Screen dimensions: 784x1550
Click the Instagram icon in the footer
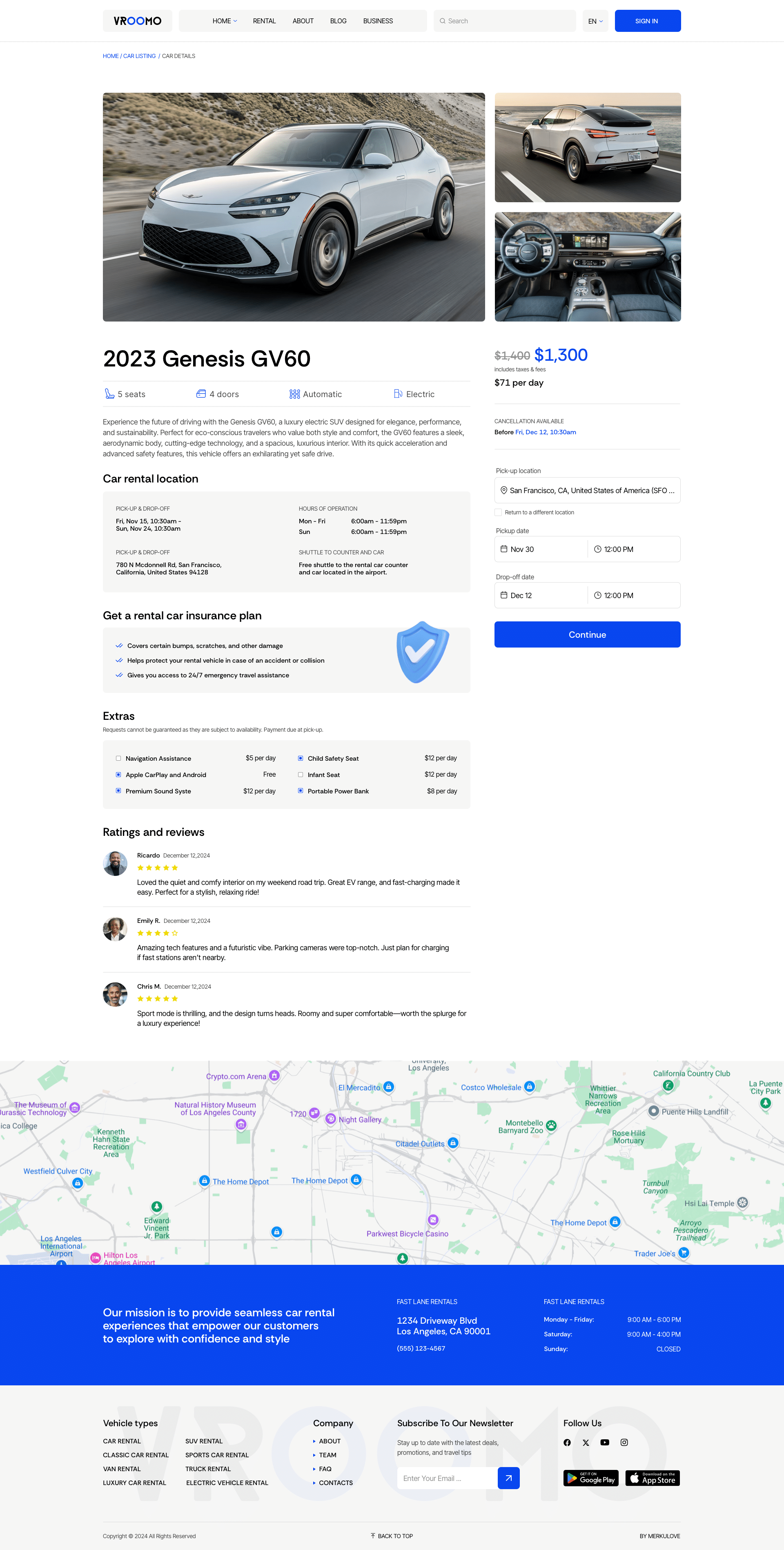click(x=624, y=1442)
